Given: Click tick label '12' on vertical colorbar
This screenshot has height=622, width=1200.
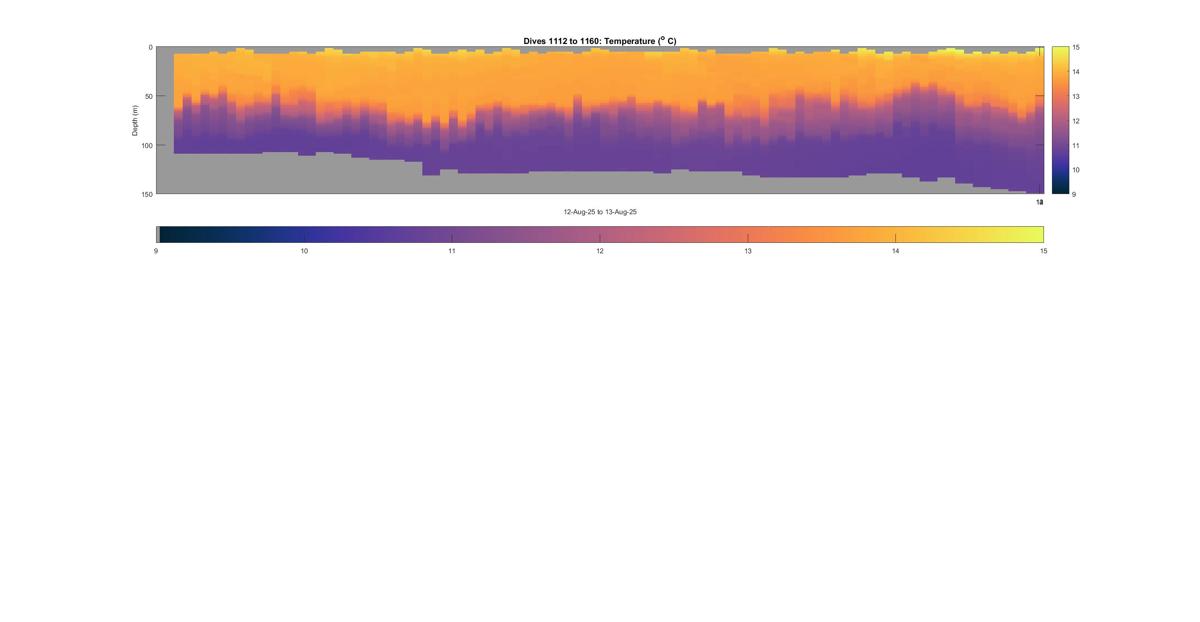Looking at the screenshot, I should (1075, 121).
